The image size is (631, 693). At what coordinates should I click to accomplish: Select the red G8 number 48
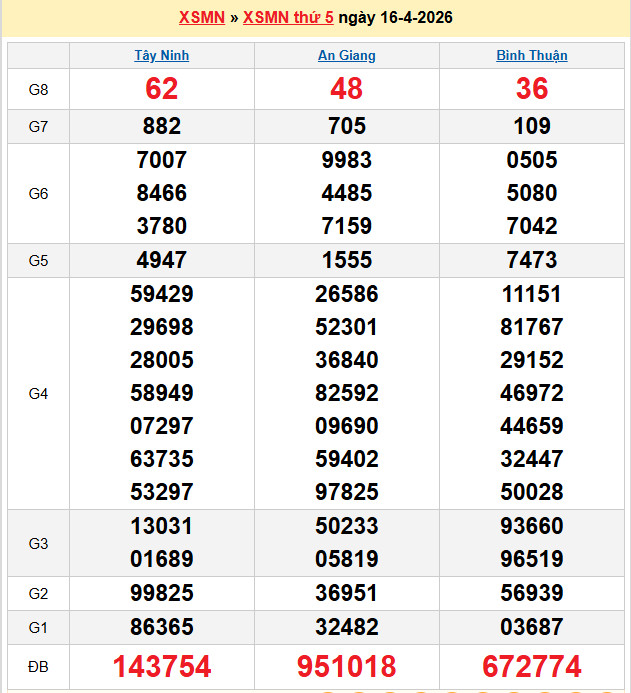tap(347, 89)
